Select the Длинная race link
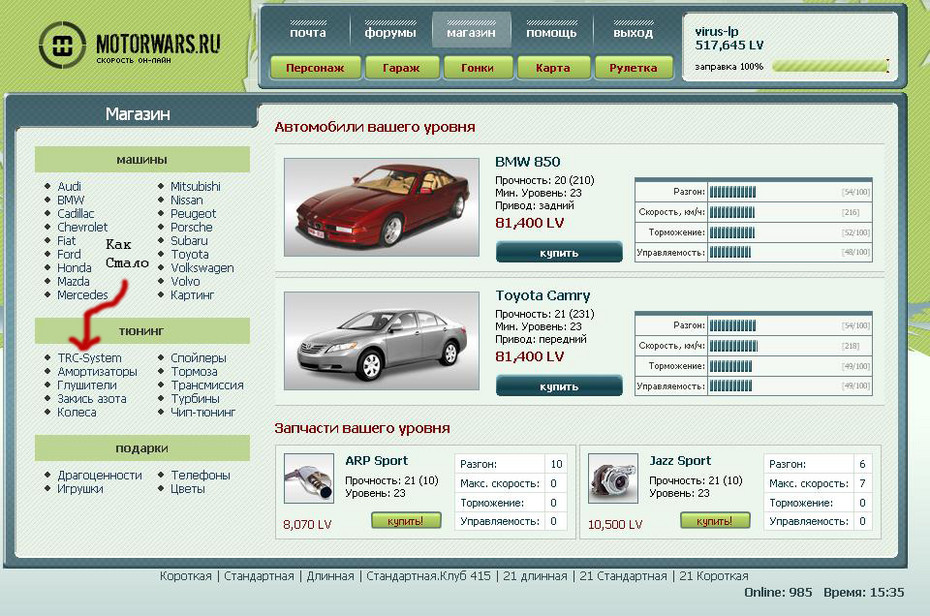The image size is (930, 616). tap(330, 576)
